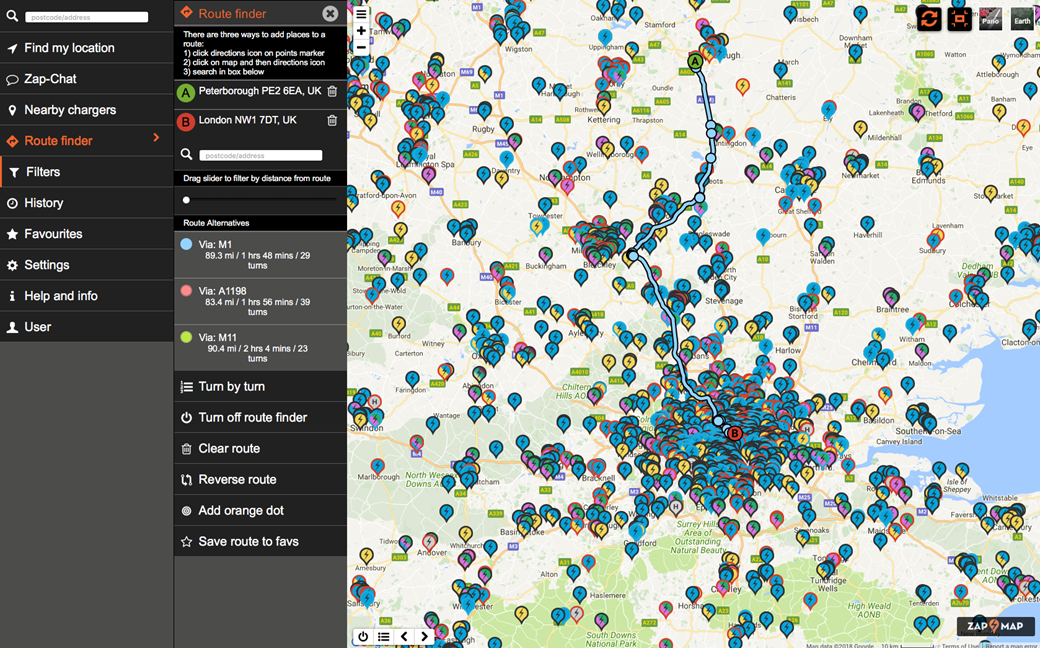The image size is (1040, 648).
Task: Open Find my location
Action: 86,48
